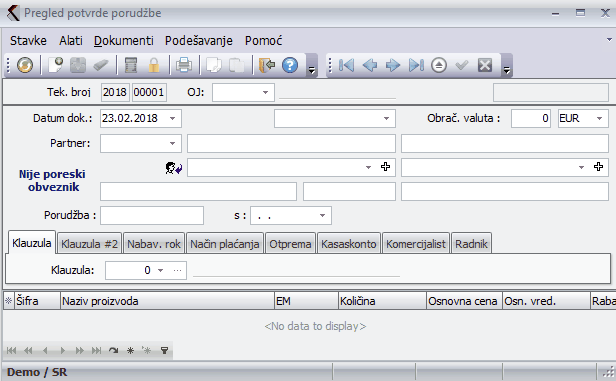Go to previous record with blue left arrow
The height and width of the screenshot is (381, 616).
[369, 65]
